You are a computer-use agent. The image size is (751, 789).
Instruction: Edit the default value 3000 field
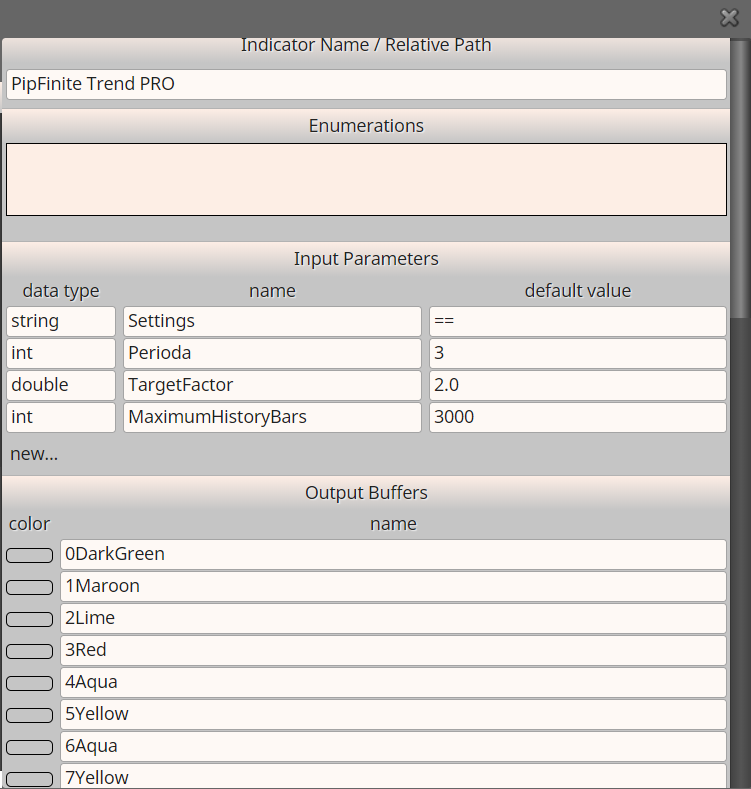tap(578, 417)
